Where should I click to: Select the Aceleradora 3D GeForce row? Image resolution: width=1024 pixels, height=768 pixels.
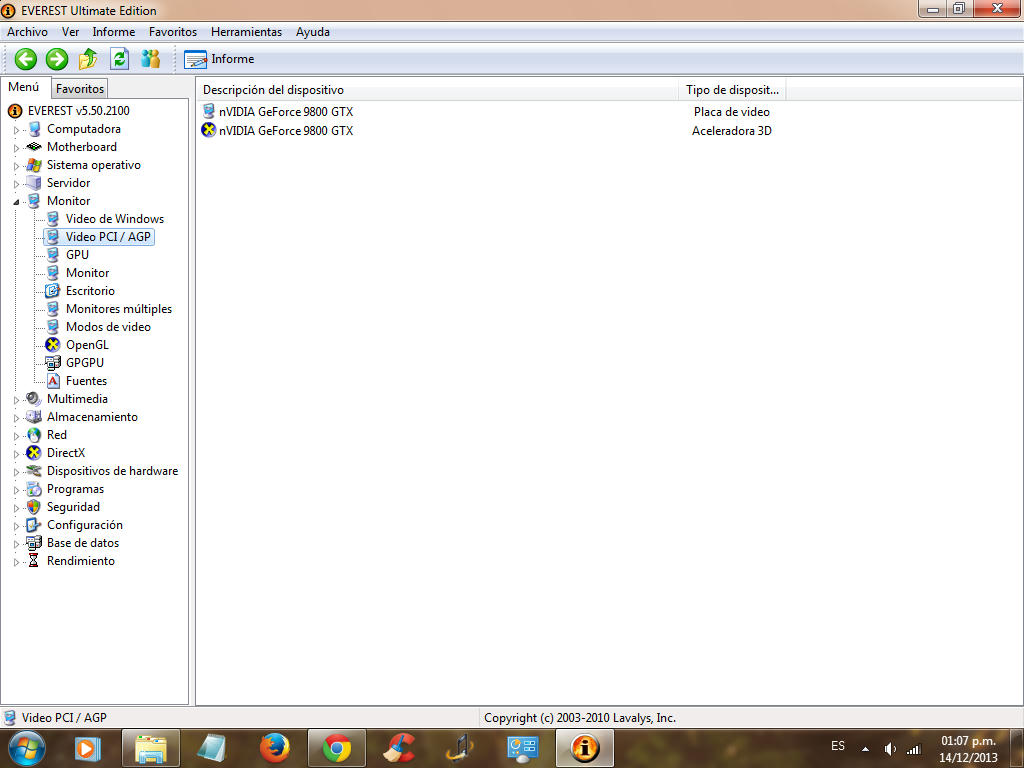click(x=286, y=131)
